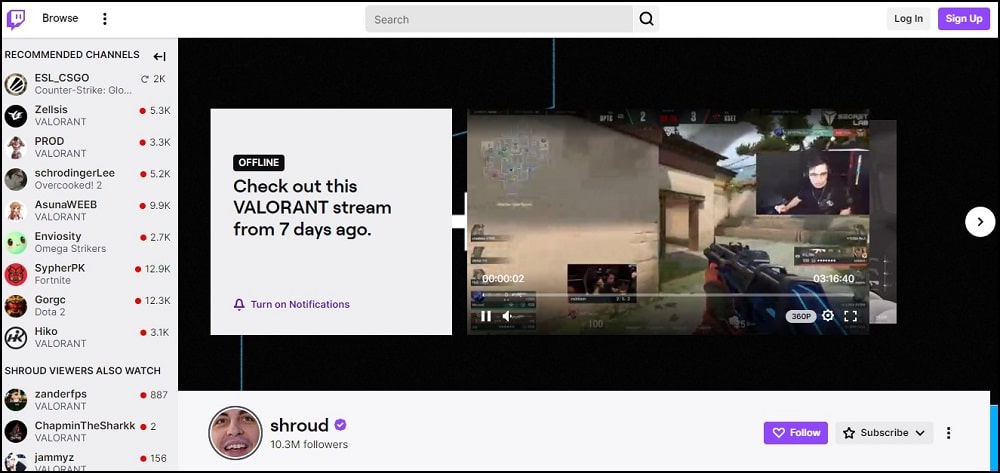Viewport: 1000px width, 473px height.
Task: Open shroud profile picture
Action: pos(235,433)
